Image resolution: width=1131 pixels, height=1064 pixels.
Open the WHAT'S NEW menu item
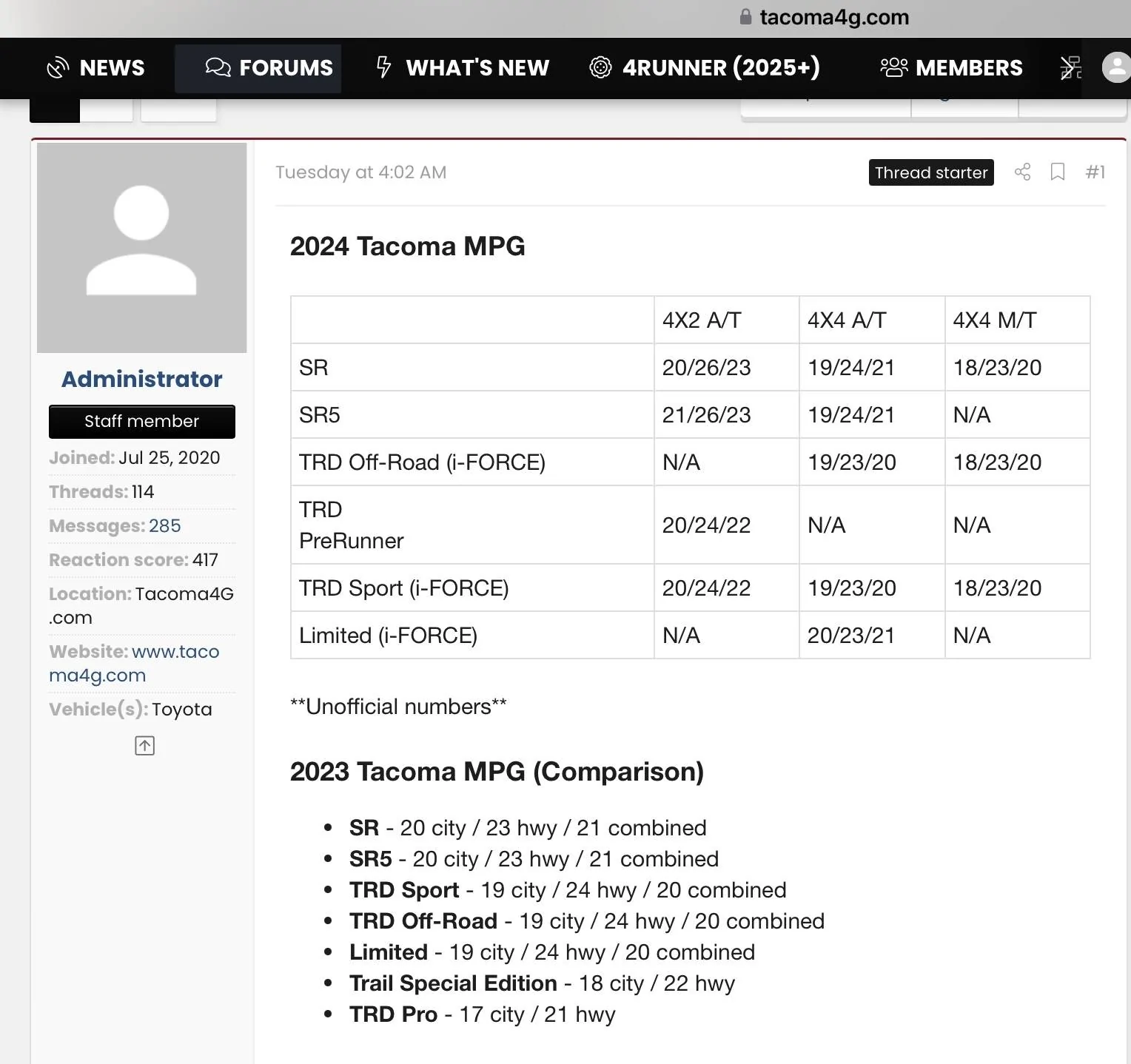pos(477,68)
